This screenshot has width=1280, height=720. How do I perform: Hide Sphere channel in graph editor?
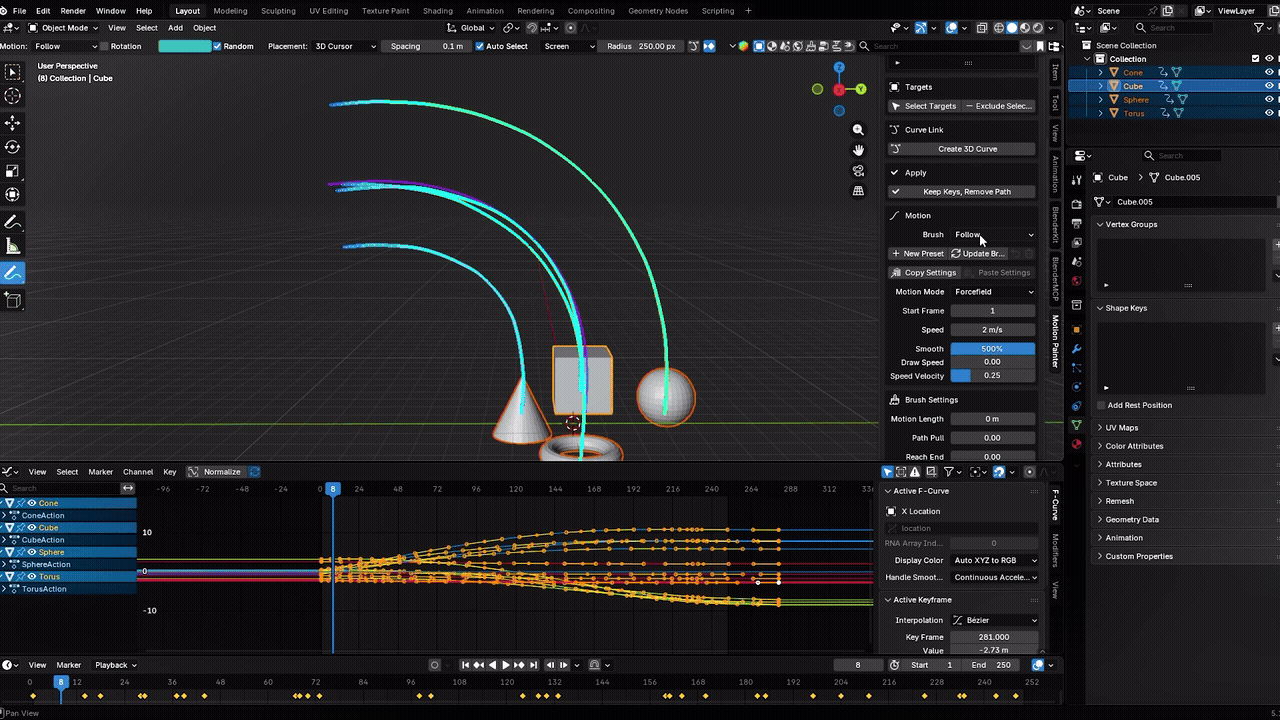click(32, 552)
